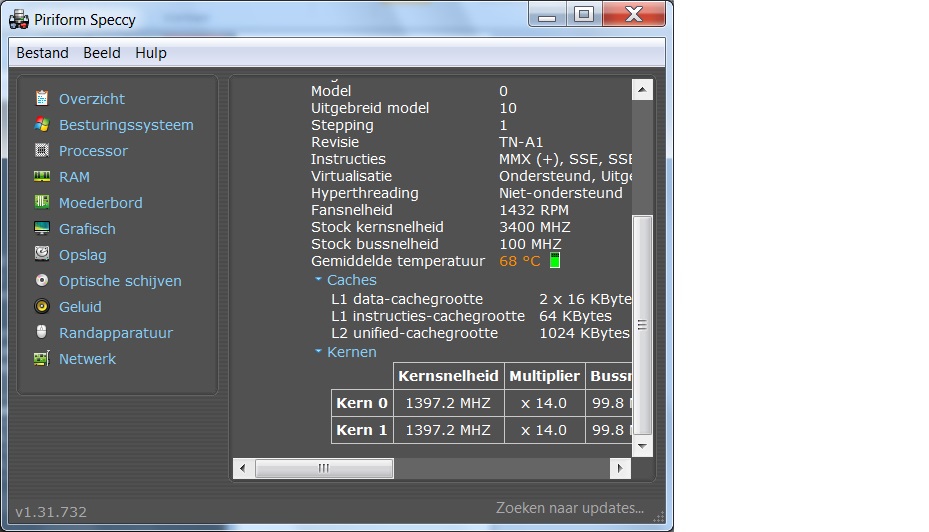929x532 pixels.
Task: Click the v1.31.732 version label
Action: pyautogui.click(x=51, y=511)
